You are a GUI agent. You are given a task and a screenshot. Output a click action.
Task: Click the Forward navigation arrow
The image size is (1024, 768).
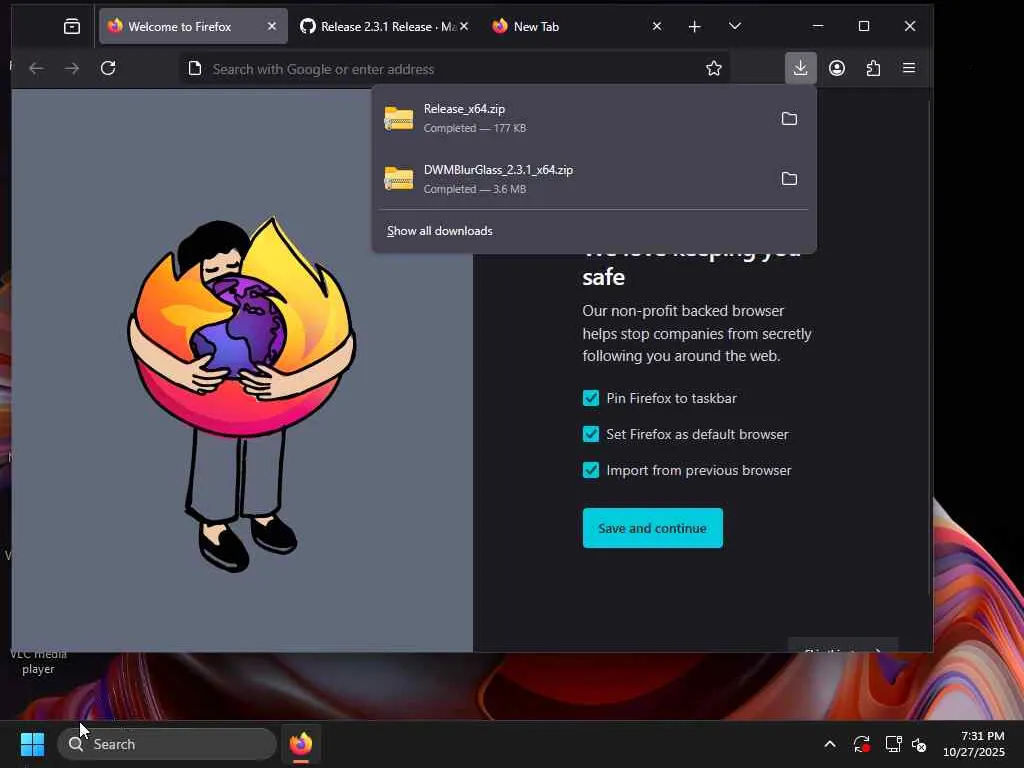click(x=72, y=68)
